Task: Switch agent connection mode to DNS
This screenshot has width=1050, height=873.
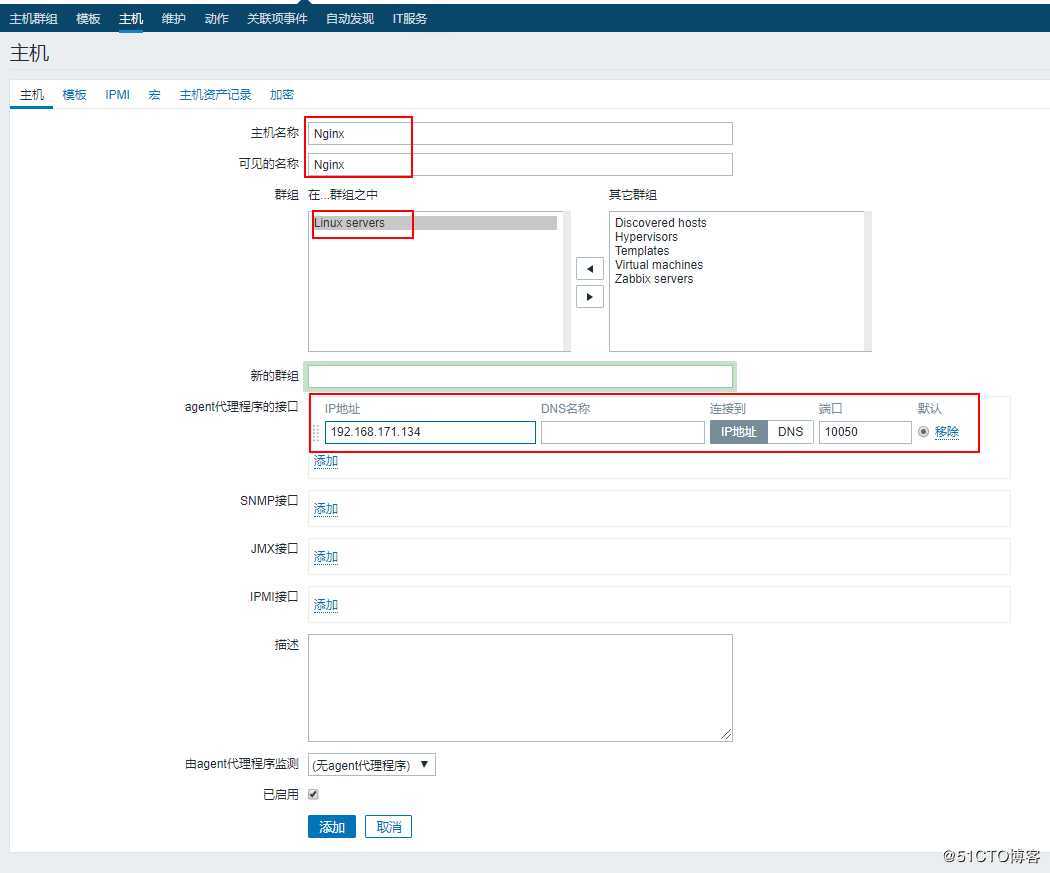Action: pyautogui.click(x=790, y=431)
